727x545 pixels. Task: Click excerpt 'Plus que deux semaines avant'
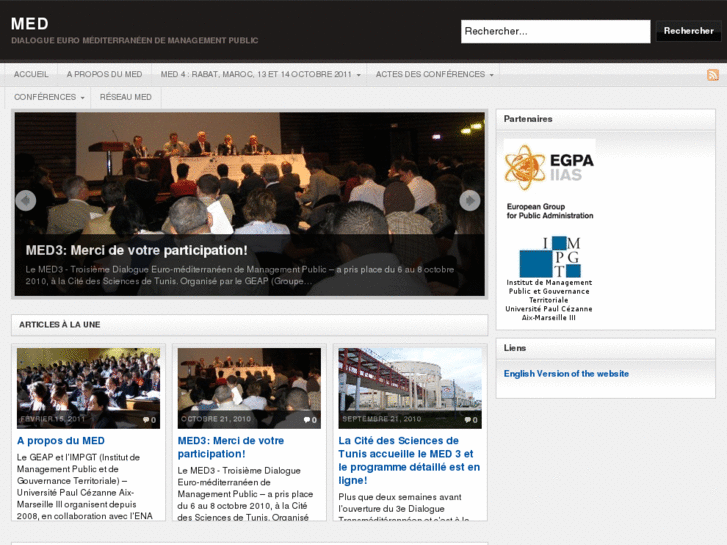coord(404,508)
